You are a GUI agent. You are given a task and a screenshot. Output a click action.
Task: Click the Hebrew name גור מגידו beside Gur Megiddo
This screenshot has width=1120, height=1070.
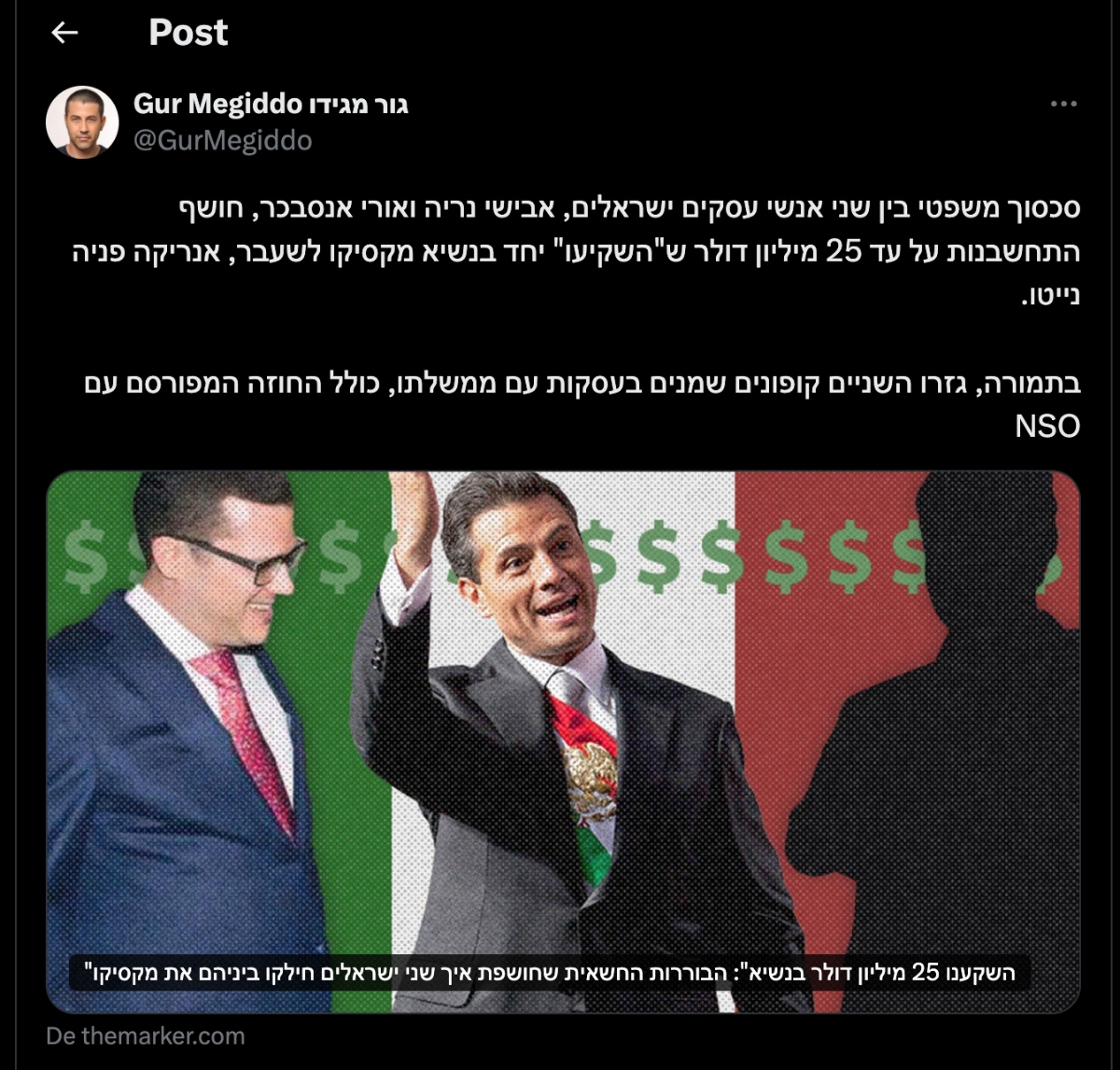coord(358,103)
